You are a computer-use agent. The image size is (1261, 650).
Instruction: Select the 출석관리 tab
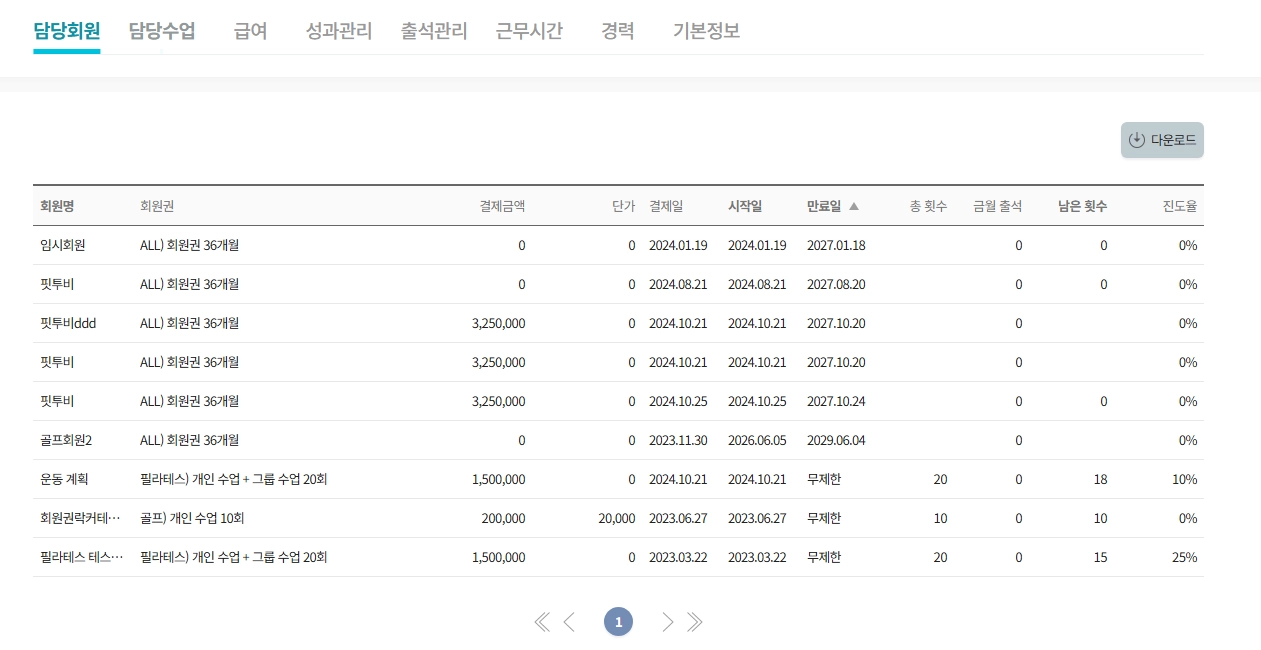coord(434,31)
